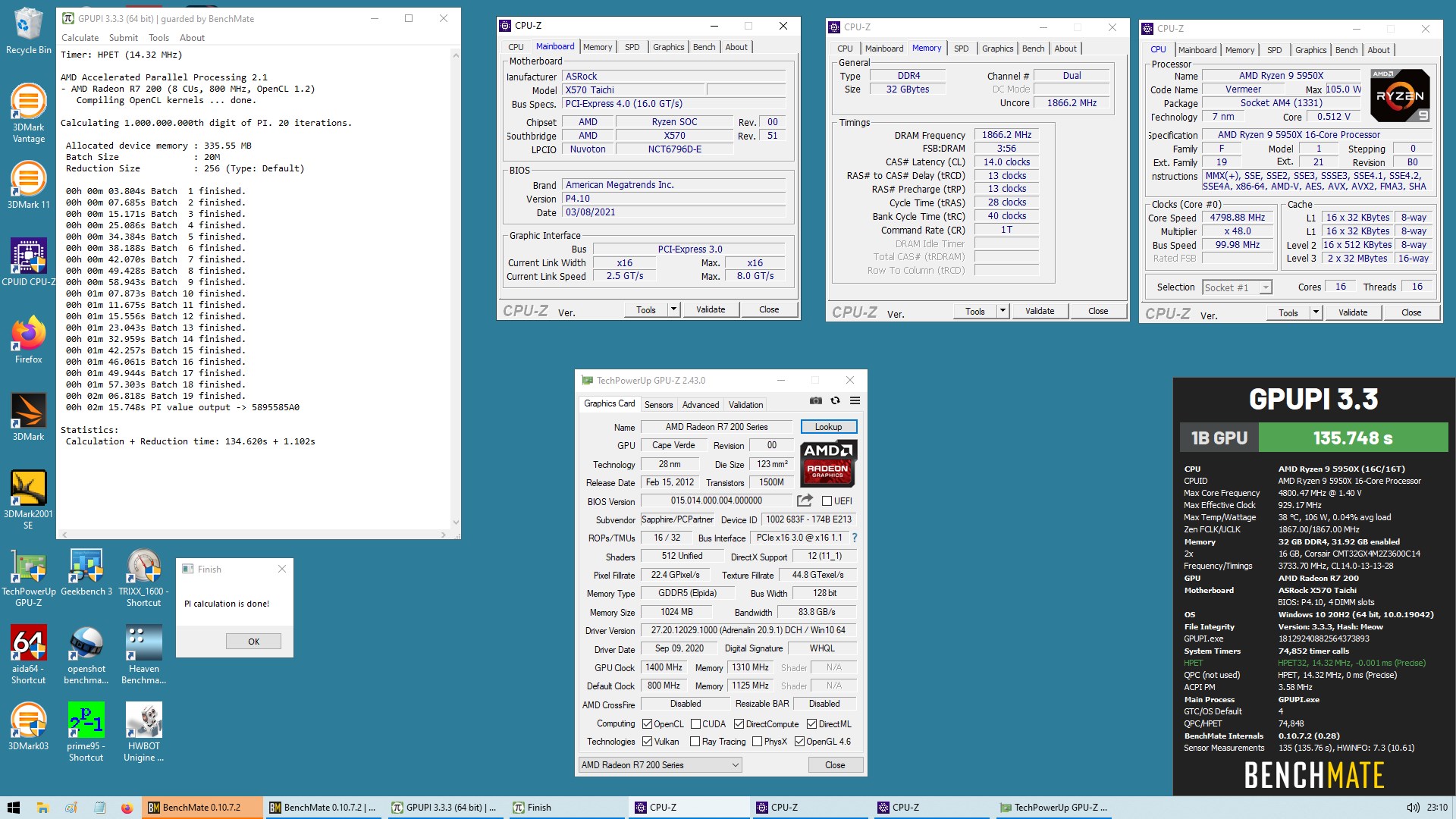Click the Close button in the GPU-Z window
This screenshot has width=1456, height=819.
pyautogui.click(x=835, y=765)
